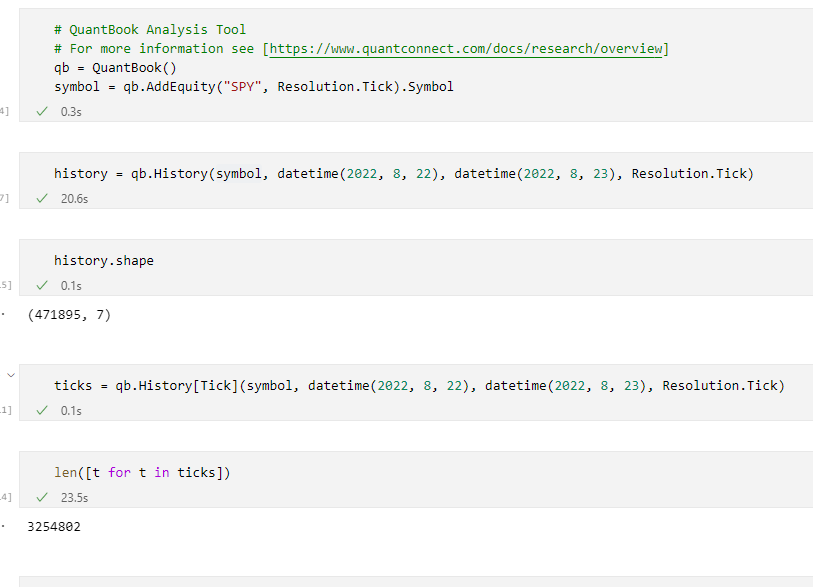Click the 'history.shape' code line
Screen dimensions: 813x587
click(x=104, y=261)
